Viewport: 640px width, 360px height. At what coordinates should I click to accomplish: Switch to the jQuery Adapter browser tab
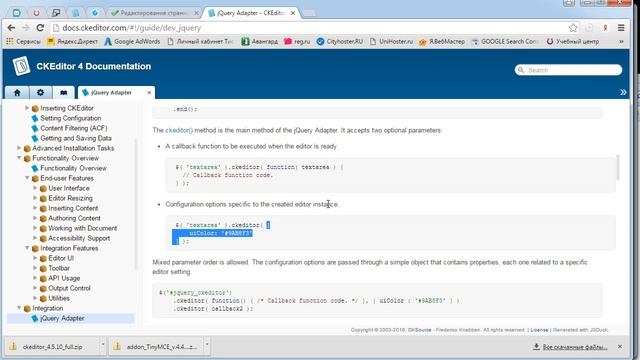[250, 13]
